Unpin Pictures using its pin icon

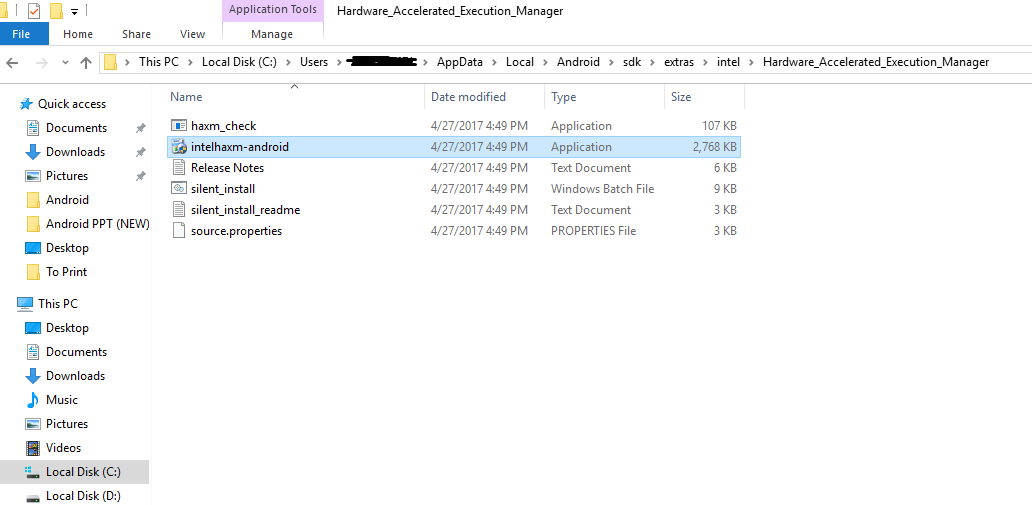[x=140, y=176]
